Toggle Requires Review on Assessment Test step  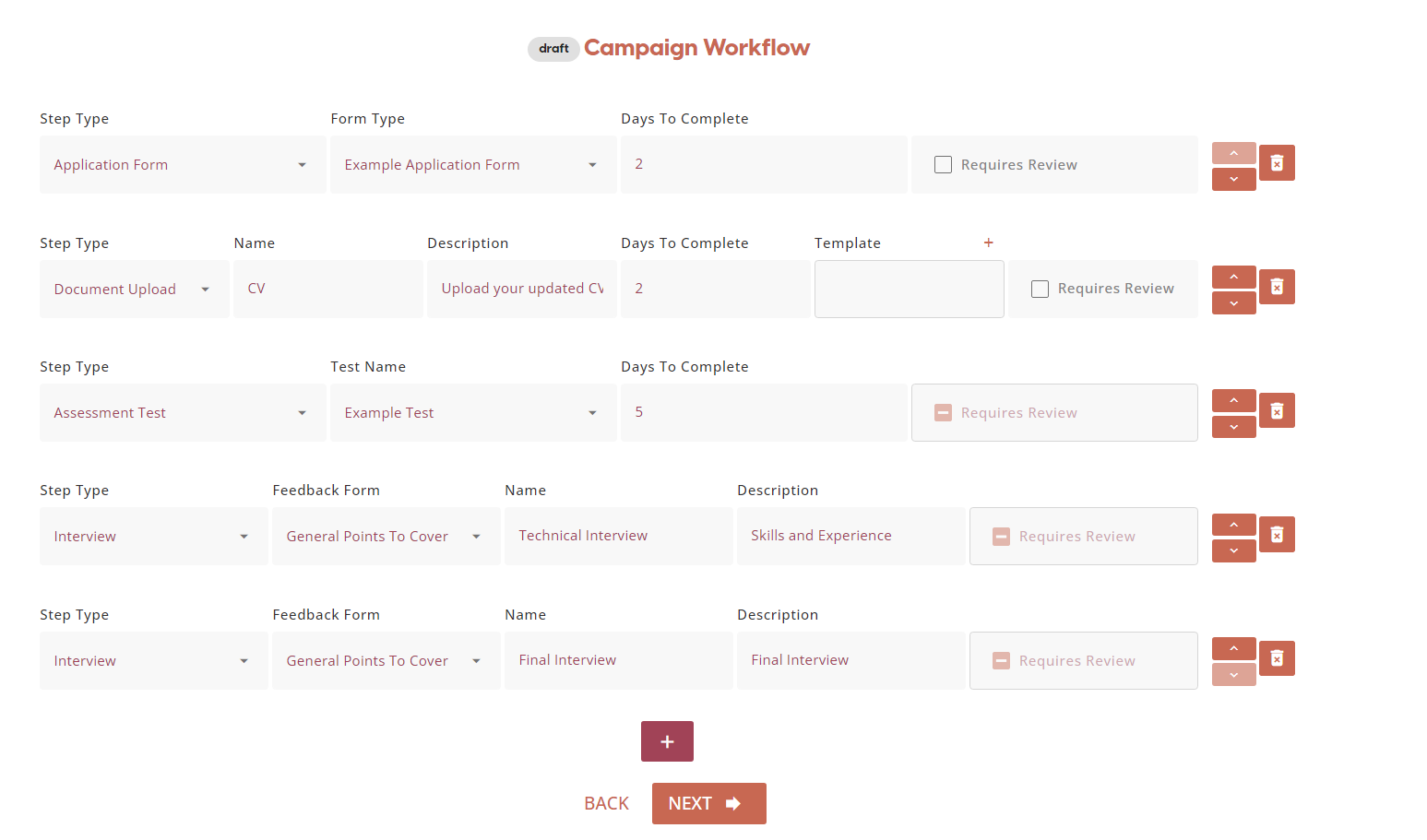(943, 413)
